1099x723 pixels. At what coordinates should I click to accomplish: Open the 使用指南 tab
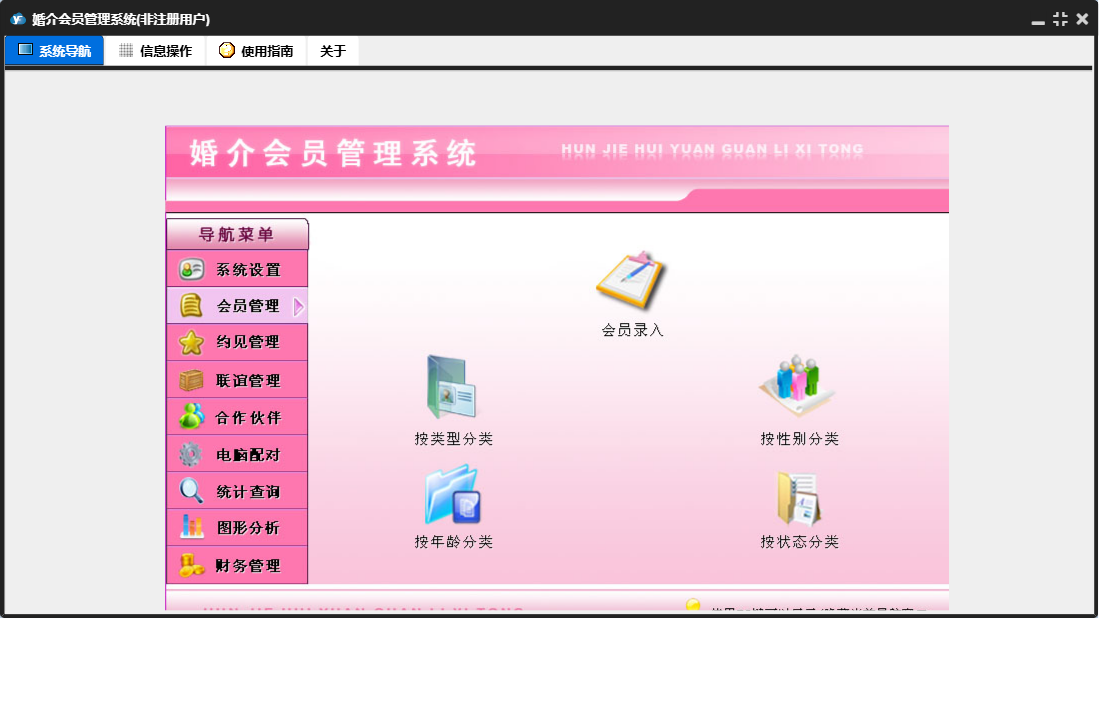pos(257,50)
